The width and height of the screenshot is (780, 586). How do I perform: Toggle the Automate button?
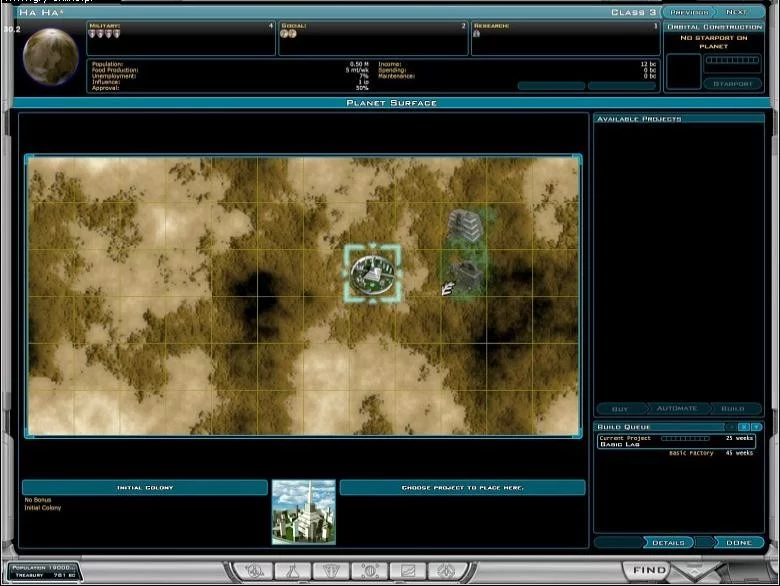point(677,408)
